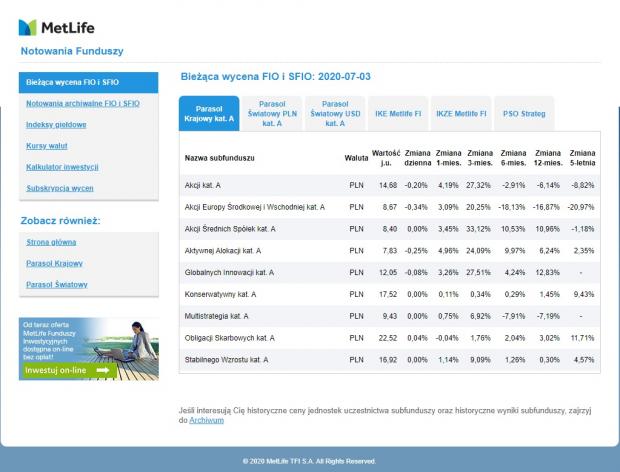Select Stabilnego Wzrostu kat. A
The height and width of the screenshot is (472, 620).
click(226, 360)
